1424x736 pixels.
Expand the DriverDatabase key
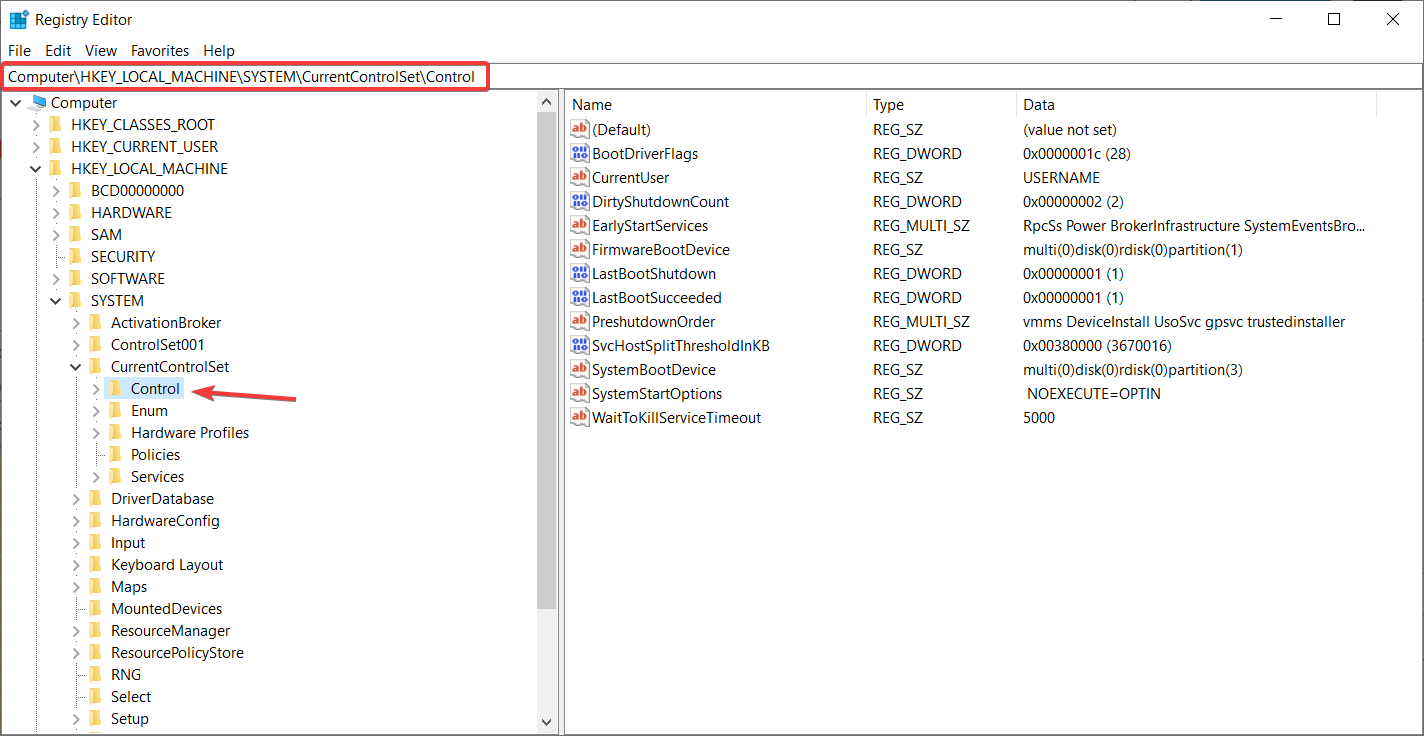(76, 498)
